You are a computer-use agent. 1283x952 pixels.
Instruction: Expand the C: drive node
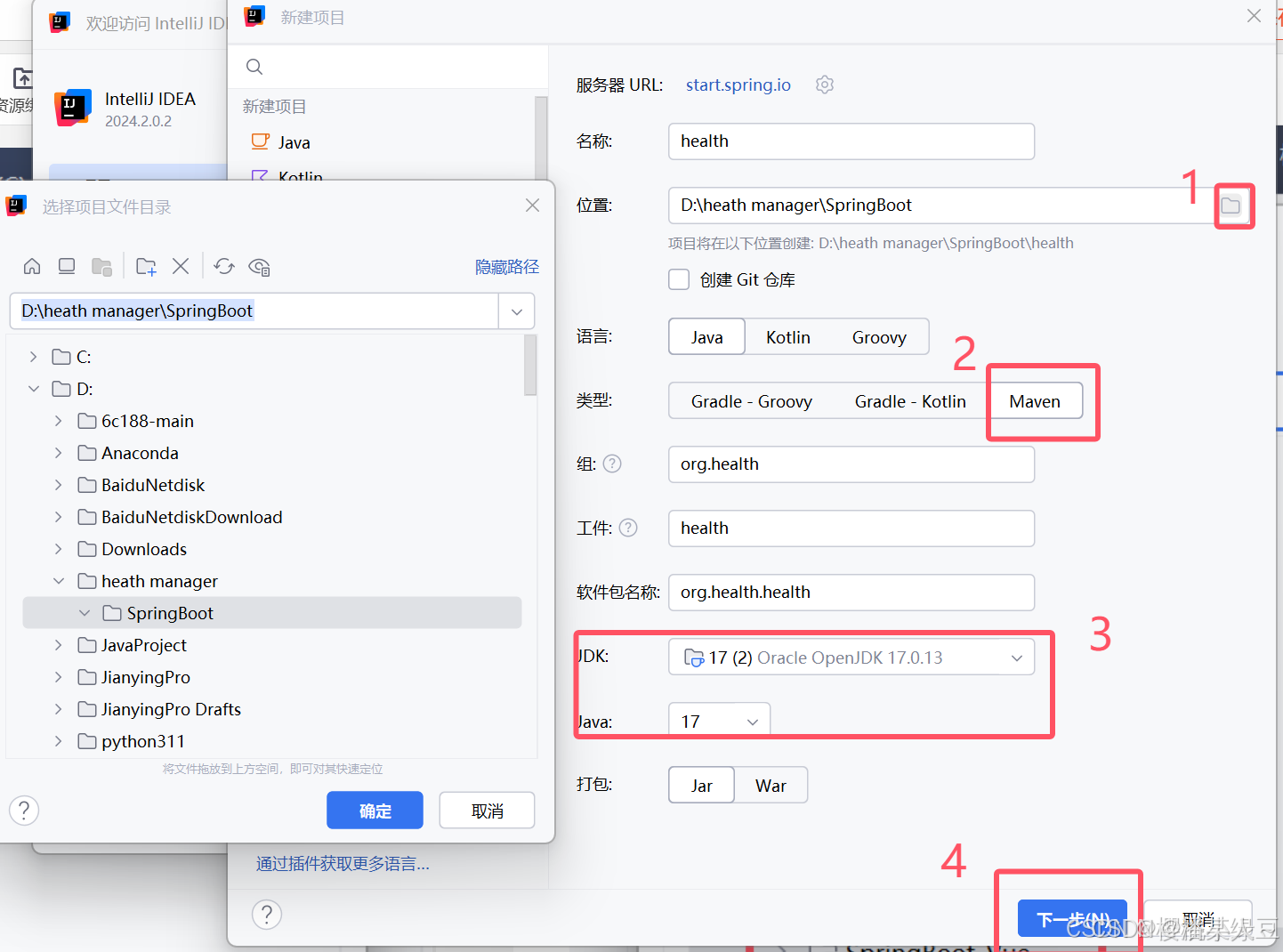[x=34, y=357]
